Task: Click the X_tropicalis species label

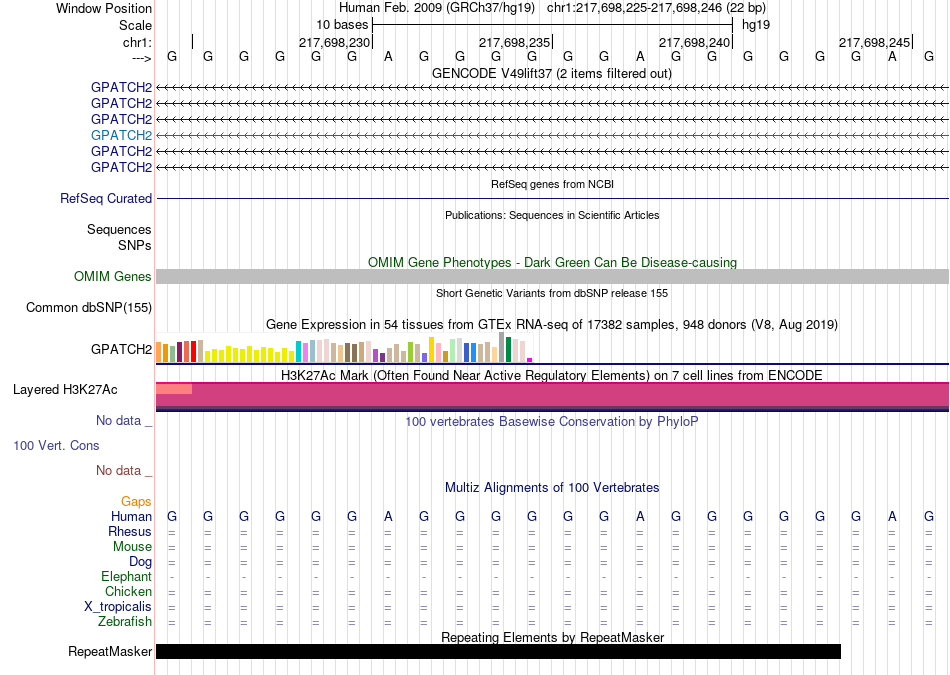Action: point(118,607)
